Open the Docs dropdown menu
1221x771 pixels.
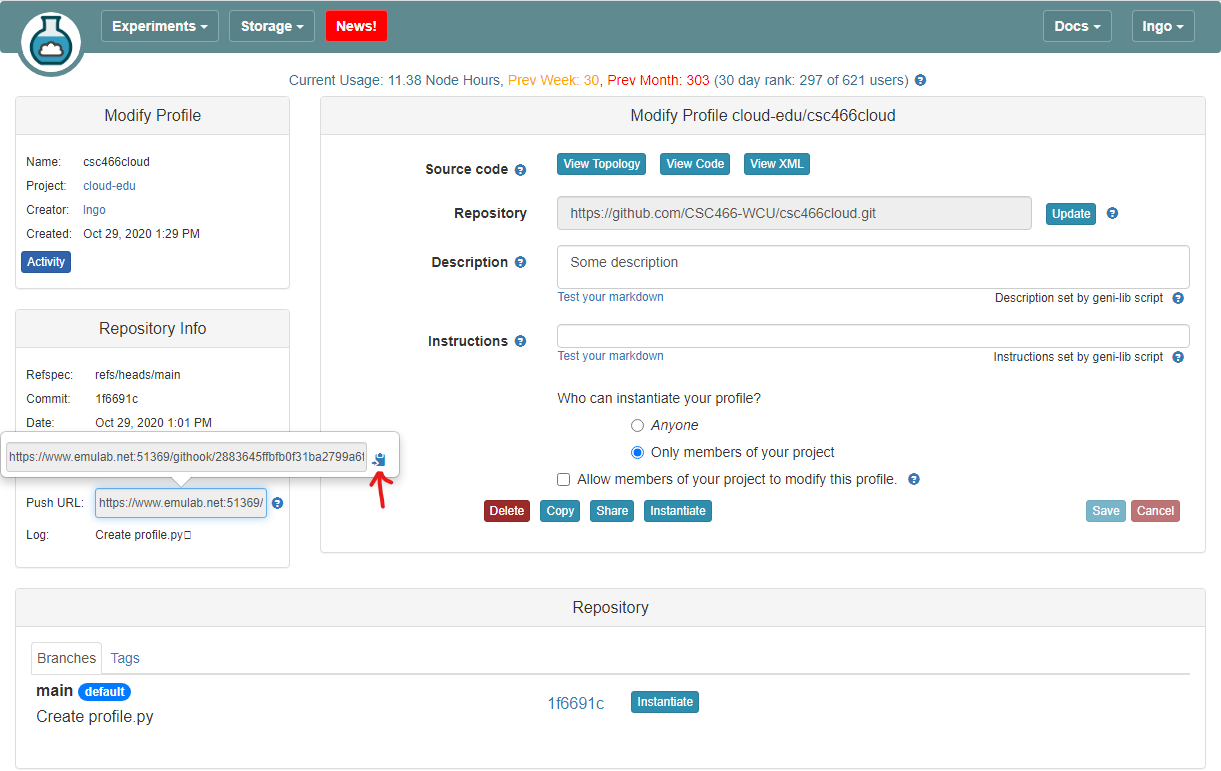pyautogui.click(x=1076, y=26)
